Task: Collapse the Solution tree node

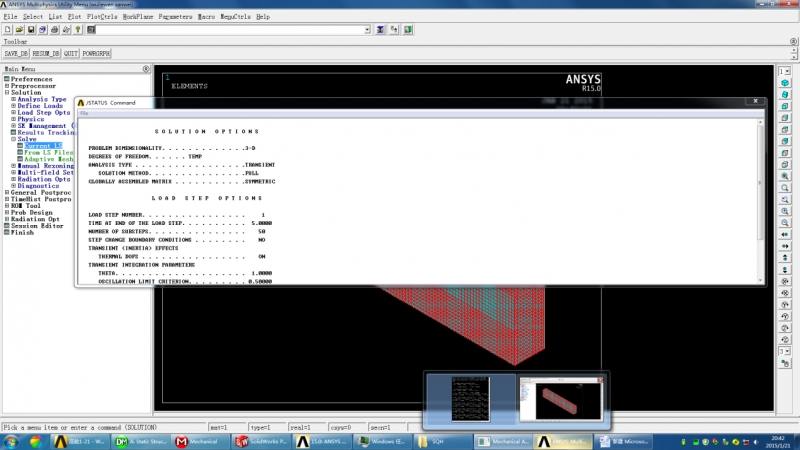Action: (x=7, y=92)
